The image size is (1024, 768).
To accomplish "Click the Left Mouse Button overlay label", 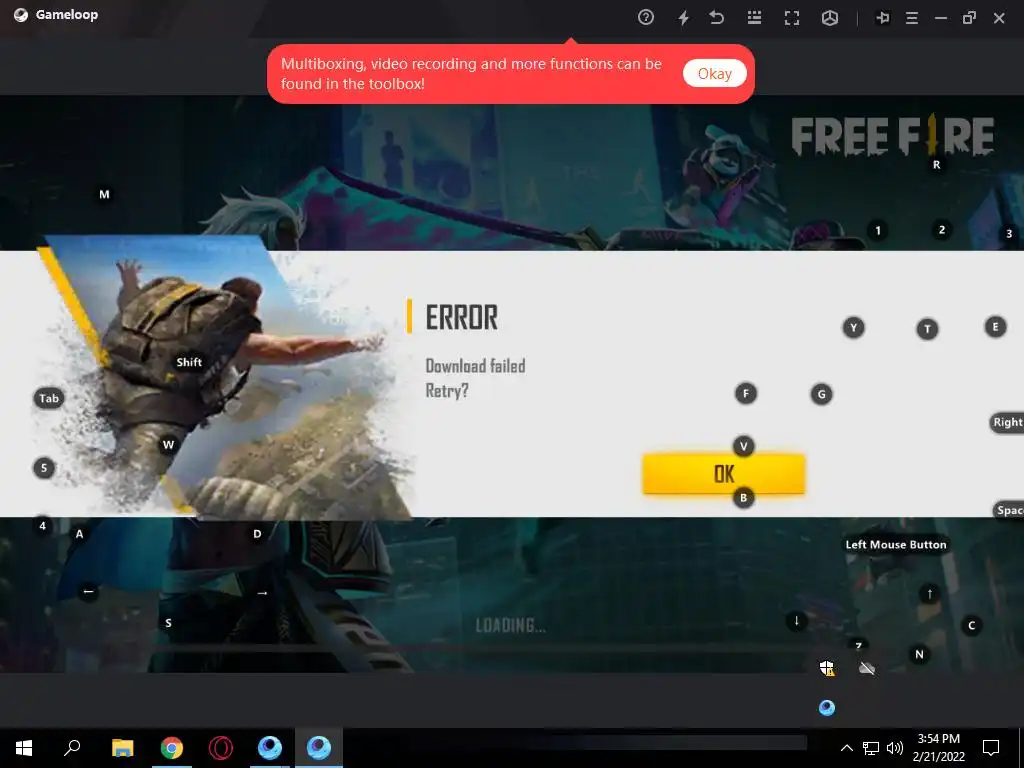I will [x=895, y=545].
